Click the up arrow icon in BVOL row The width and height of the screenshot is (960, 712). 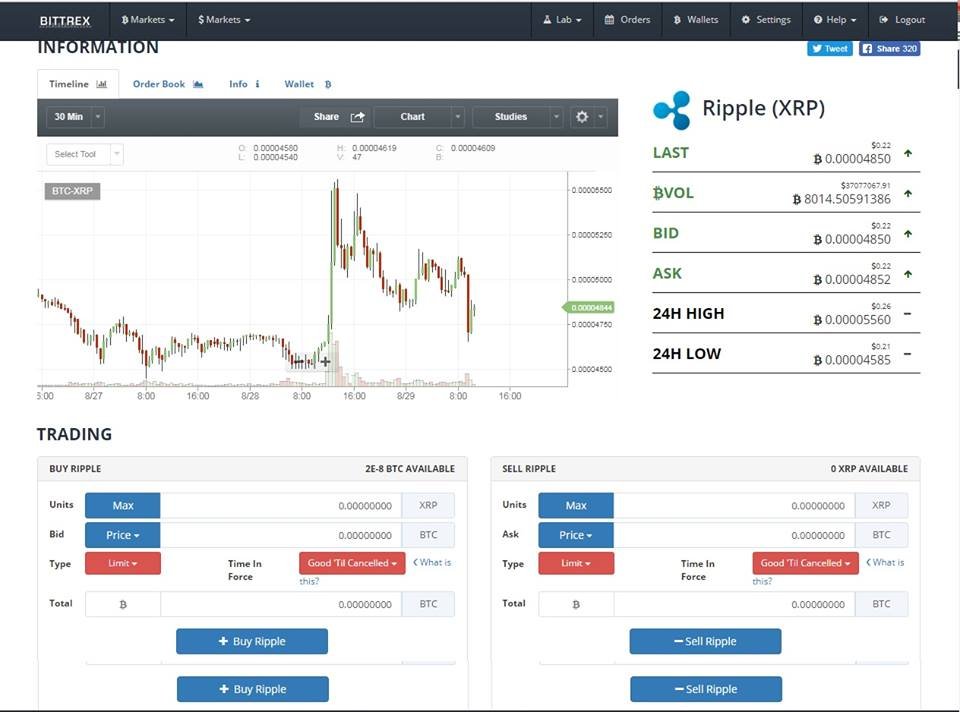pyautogui.click(x=908, y=193)
